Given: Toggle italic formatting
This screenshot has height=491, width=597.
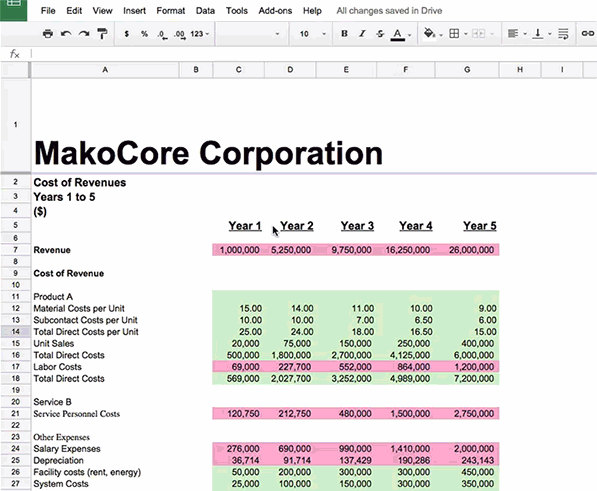Looking at the screenshot, I should (362, 34).
